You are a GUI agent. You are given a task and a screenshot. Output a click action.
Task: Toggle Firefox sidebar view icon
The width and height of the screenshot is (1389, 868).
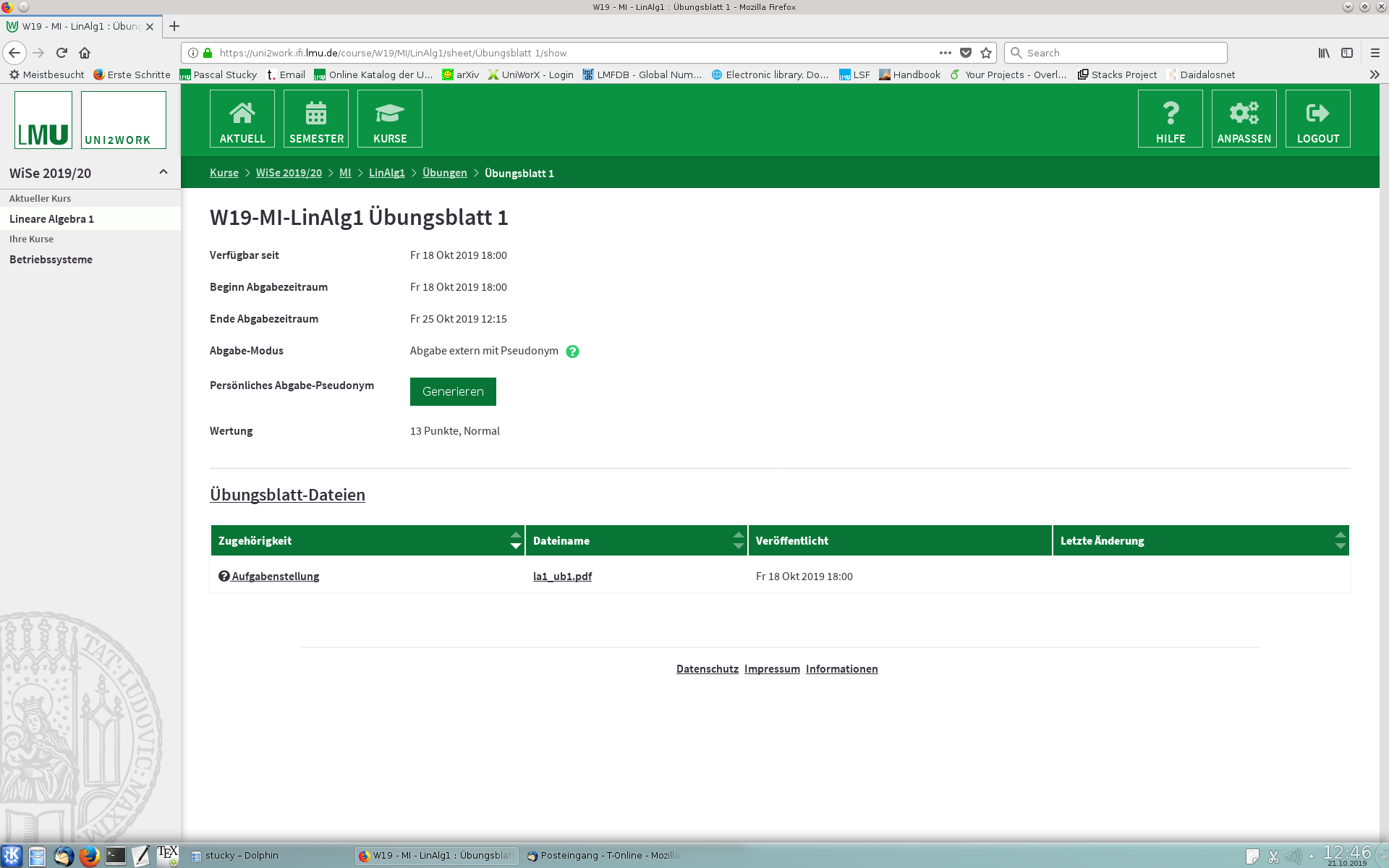pyautogui.click(x=1347, y=53)
